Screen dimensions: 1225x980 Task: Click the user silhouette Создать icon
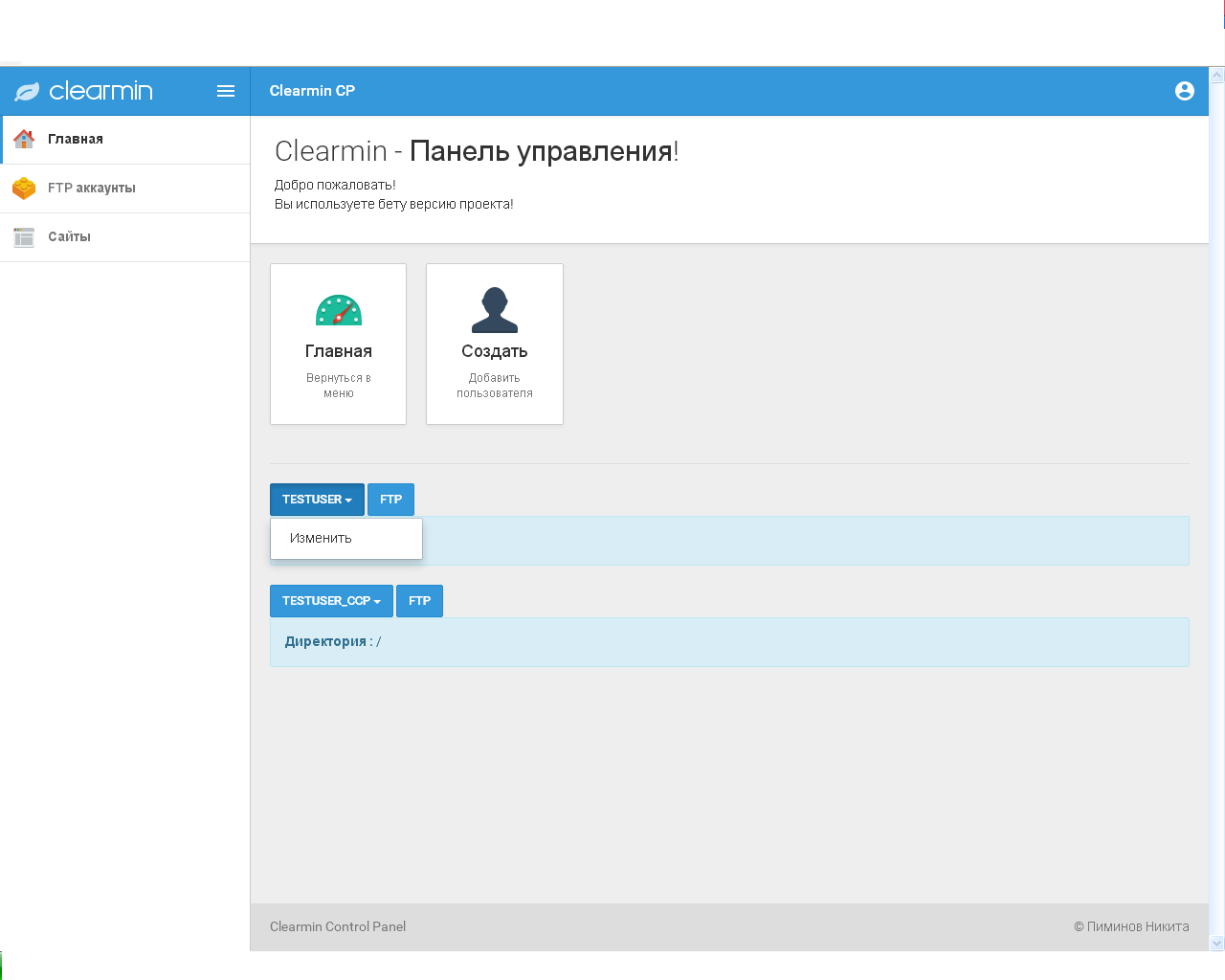click(494, 310)
